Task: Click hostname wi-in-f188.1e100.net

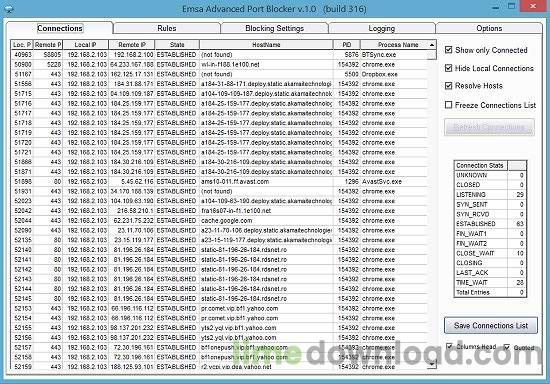Action: pos(230,65)
